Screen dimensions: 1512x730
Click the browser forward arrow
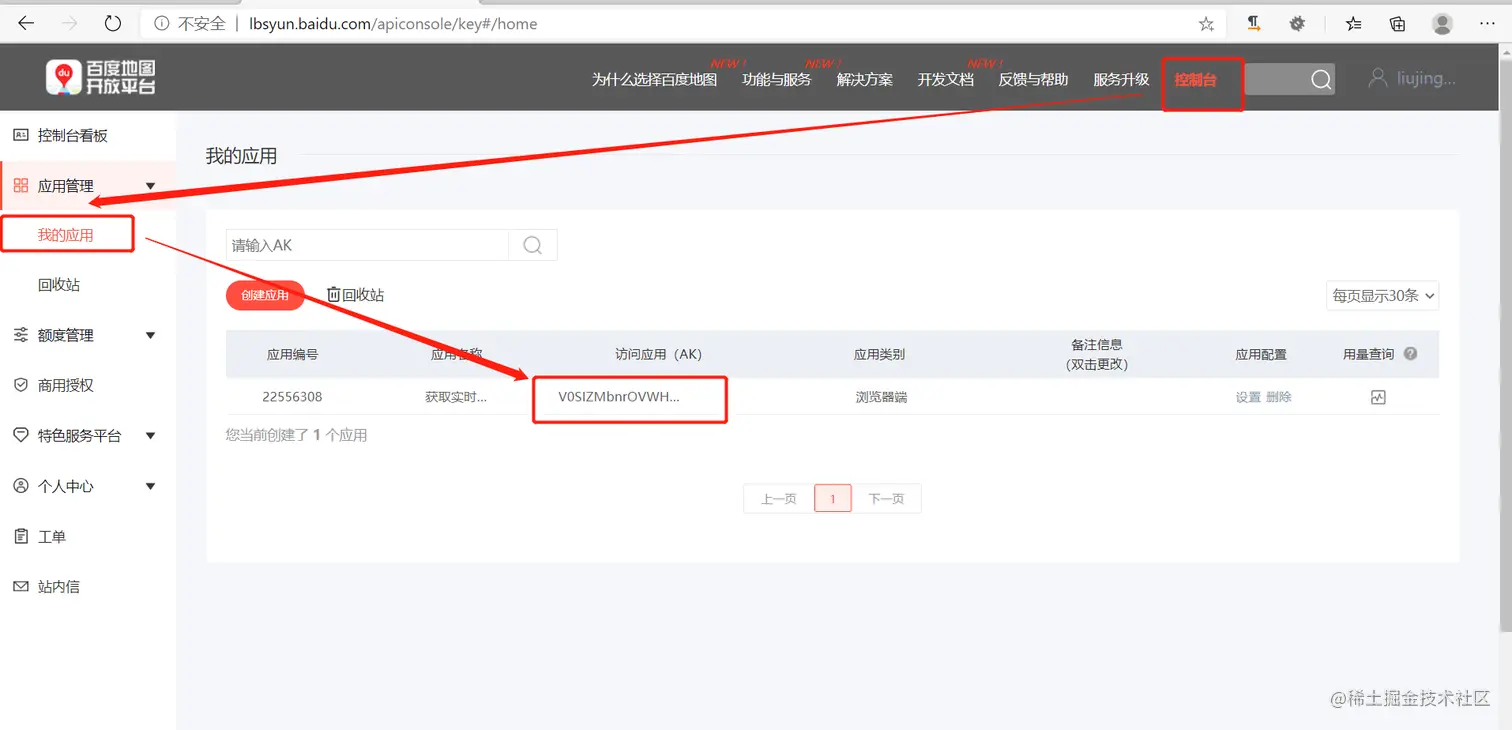(70, 23)
